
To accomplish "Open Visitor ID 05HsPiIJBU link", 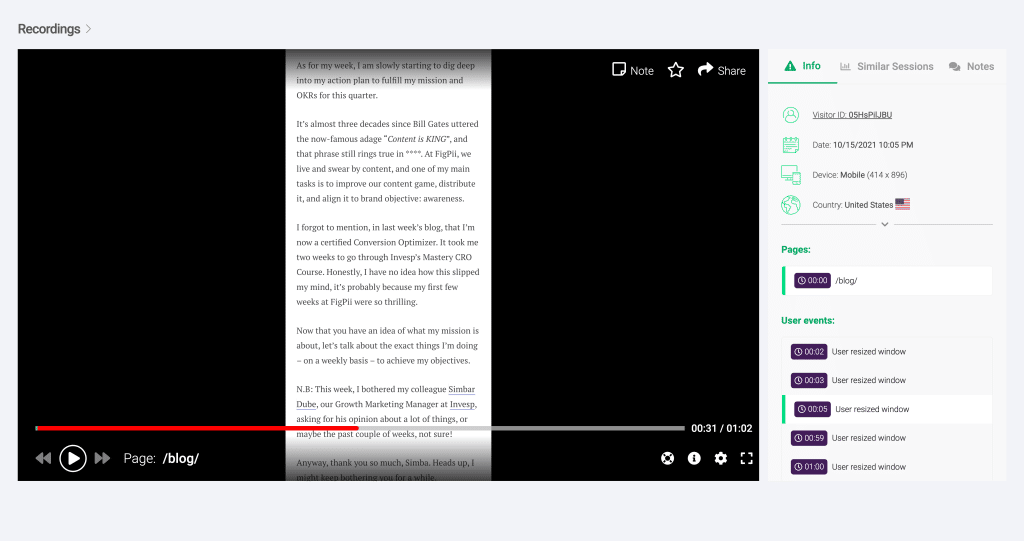I will pyautogui.click(x=852, y=115).
